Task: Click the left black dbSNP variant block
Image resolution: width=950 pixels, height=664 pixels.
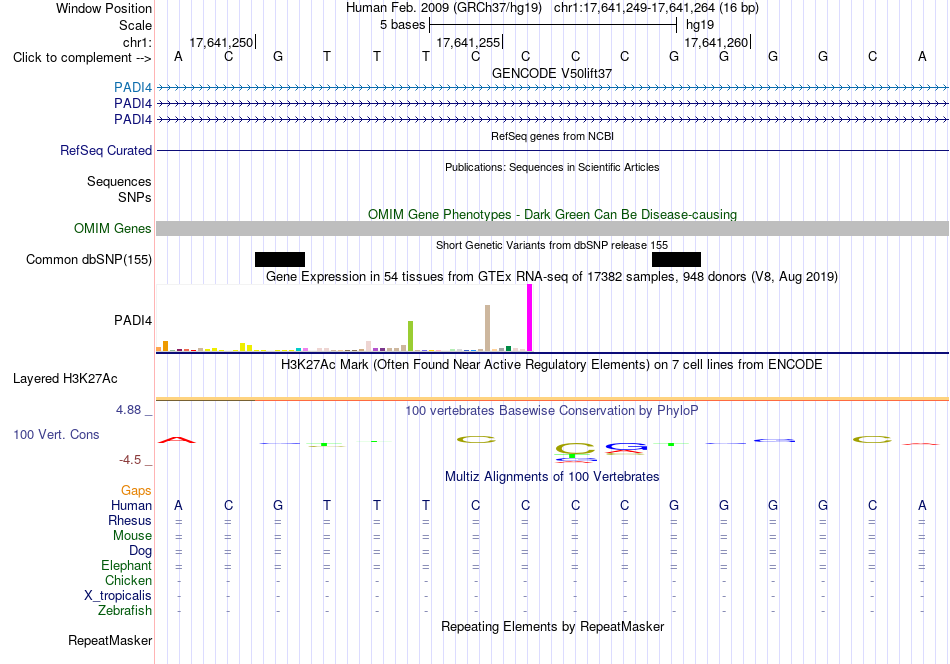Action: coord(280,259)
